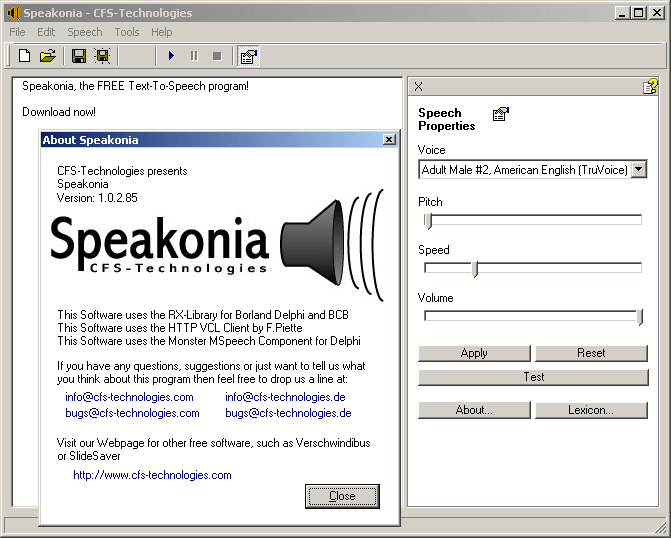671x538 pixels.
Task: Open the File menu
Action: coord(17,32)
